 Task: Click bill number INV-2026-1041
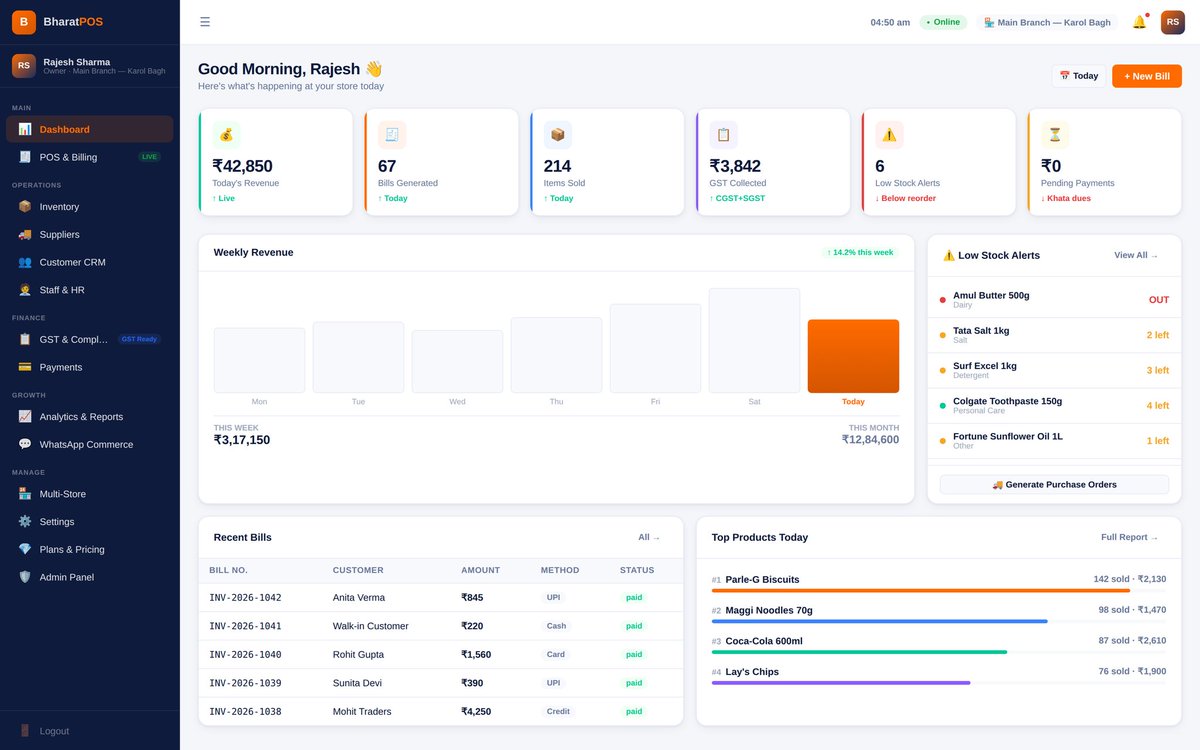(x=245, y=626)
